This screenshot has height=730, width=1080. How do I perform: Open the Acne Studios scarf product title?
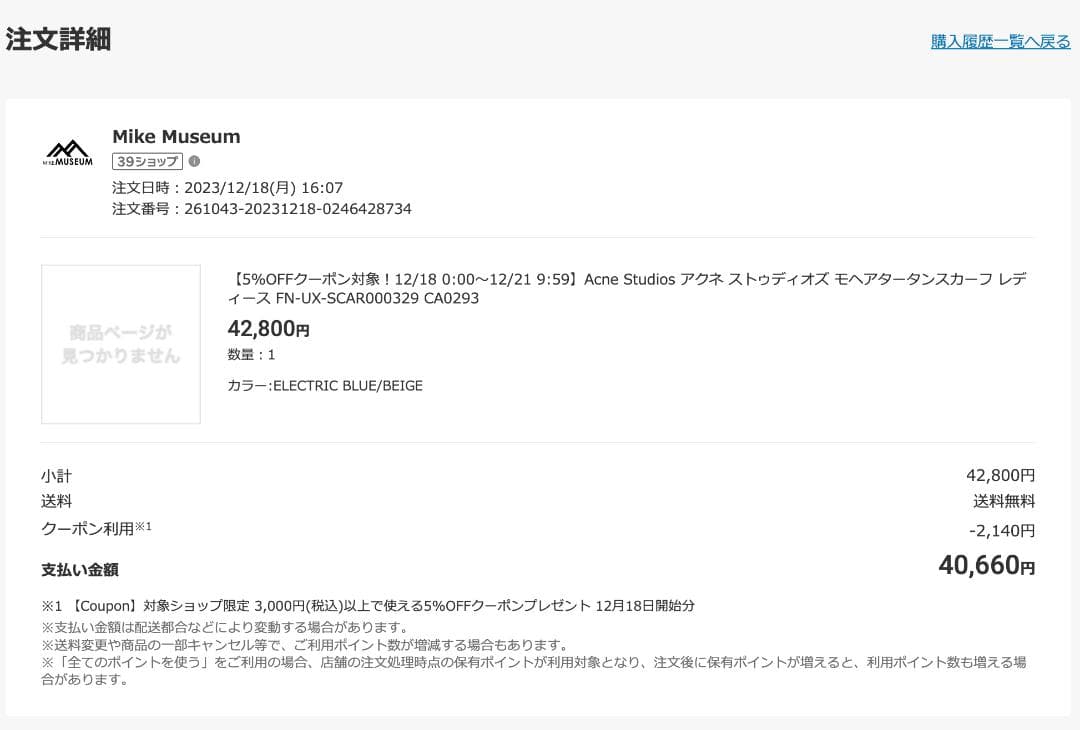click(629, 288)
